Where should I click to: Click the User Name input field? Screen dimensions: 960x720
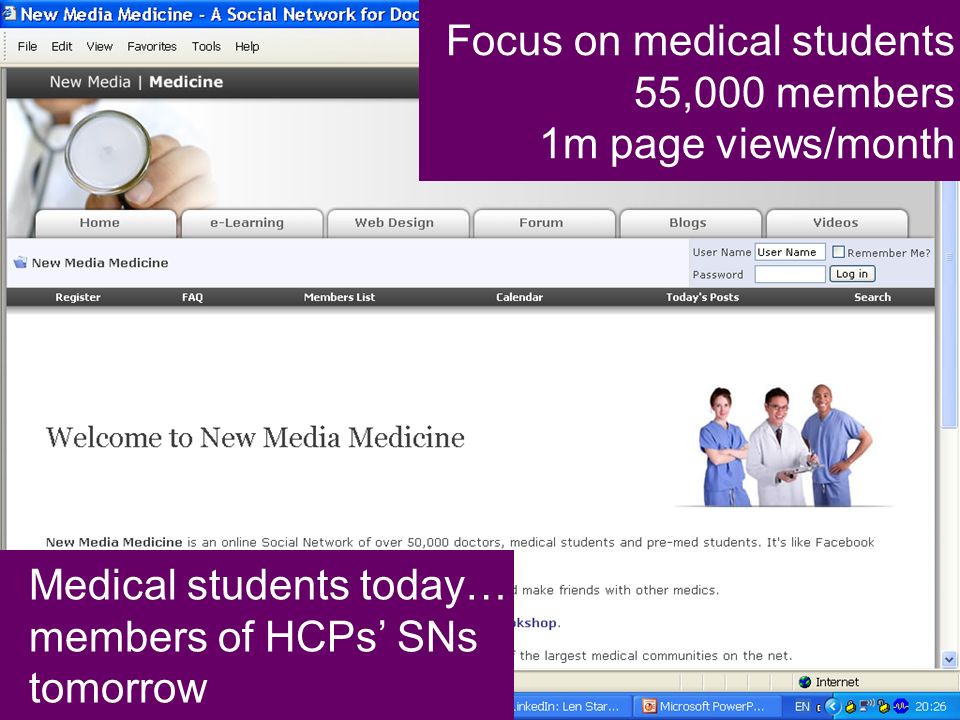coord(790,252)
